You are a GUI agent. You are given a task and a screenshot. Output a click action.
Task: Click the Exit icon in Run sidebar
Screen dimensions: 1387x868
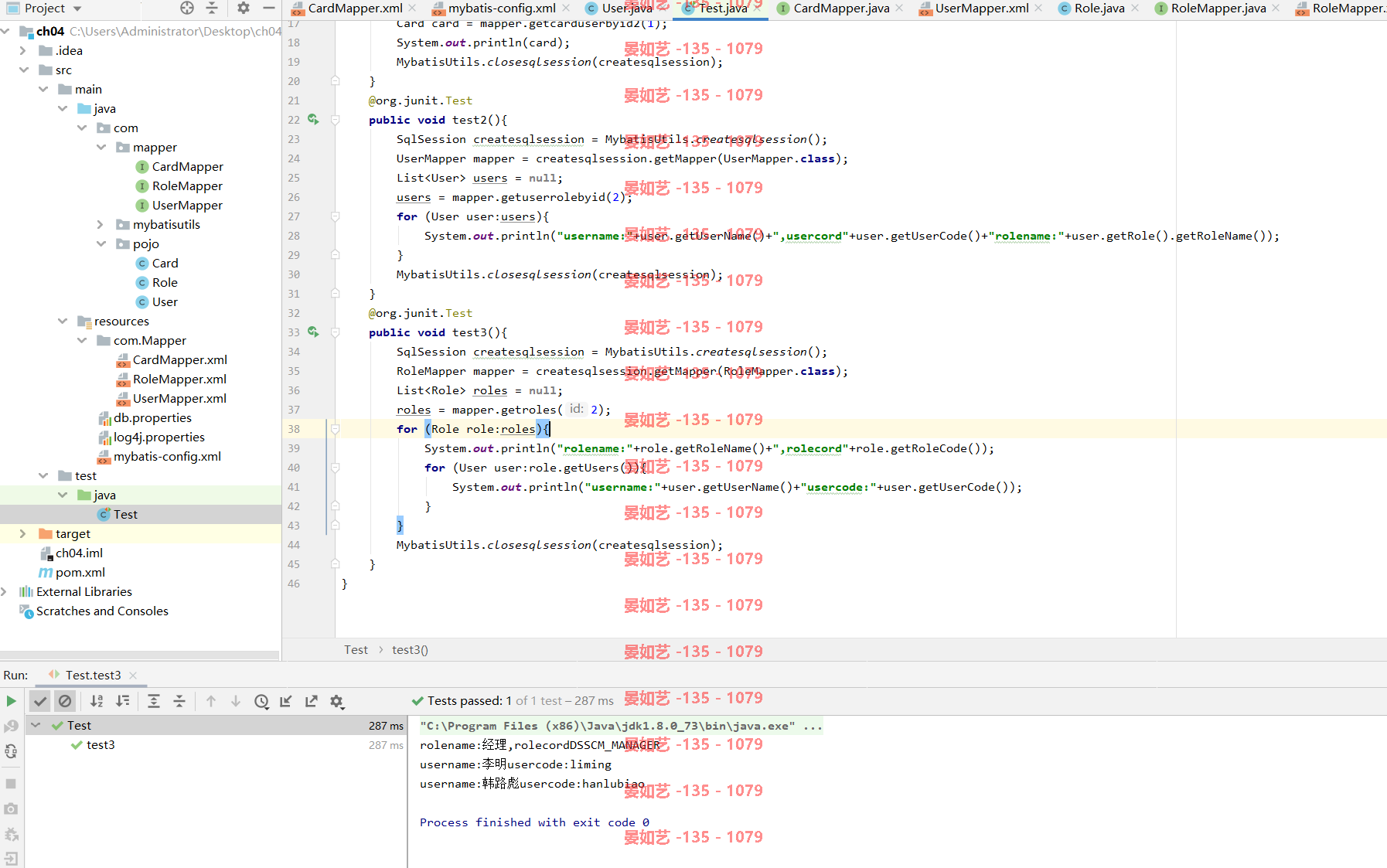11,859
